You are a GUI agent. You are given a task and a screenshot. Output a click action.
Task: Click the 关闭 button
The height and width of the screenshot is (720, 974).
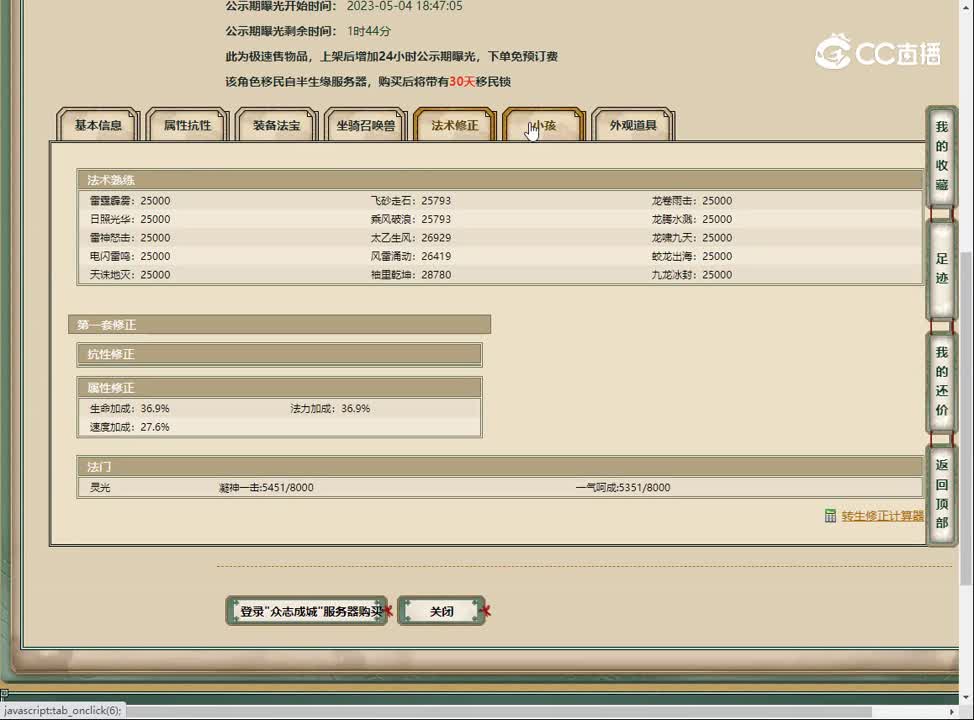(442, 611)
